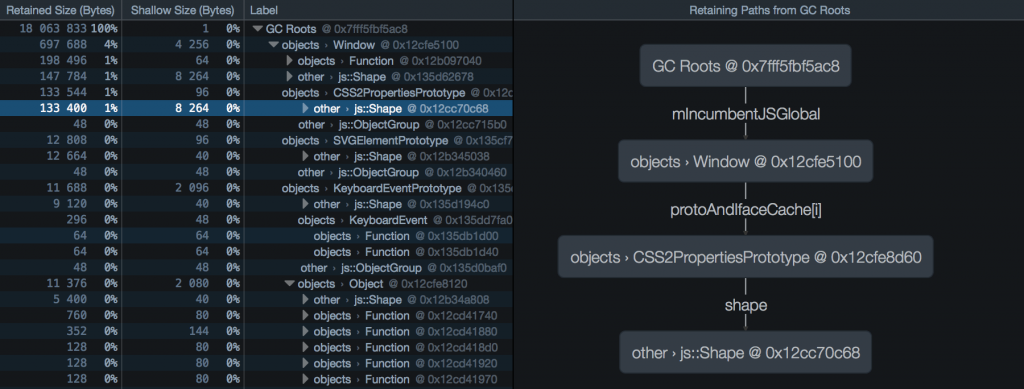
Task: Click the CSS2PropertiesPrototype graph node
Action: [x=745, y=257]
